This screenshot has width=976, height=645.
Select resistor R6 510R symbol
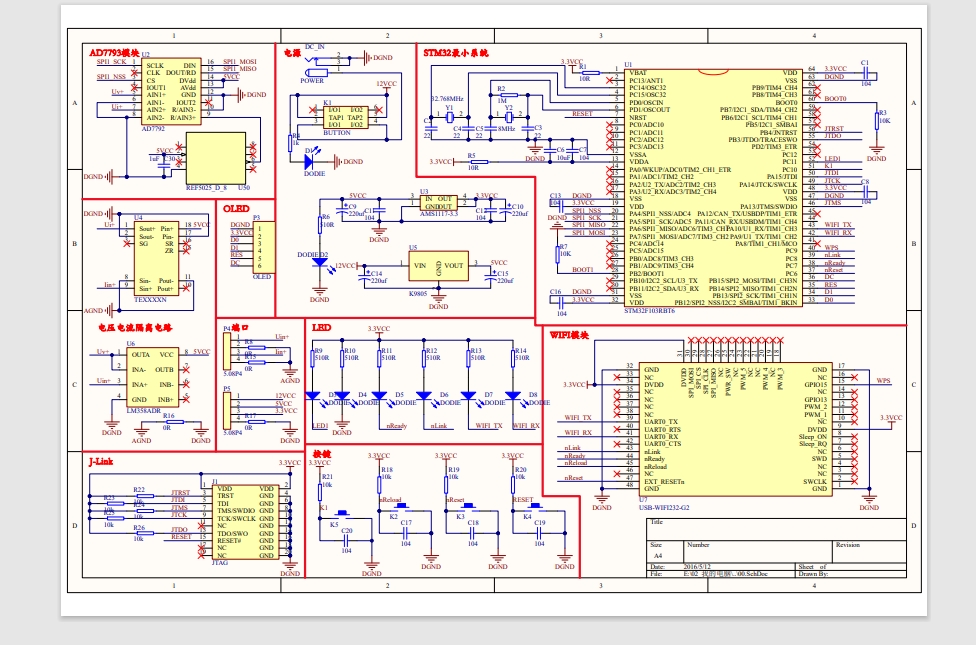[x=320, y=225]
